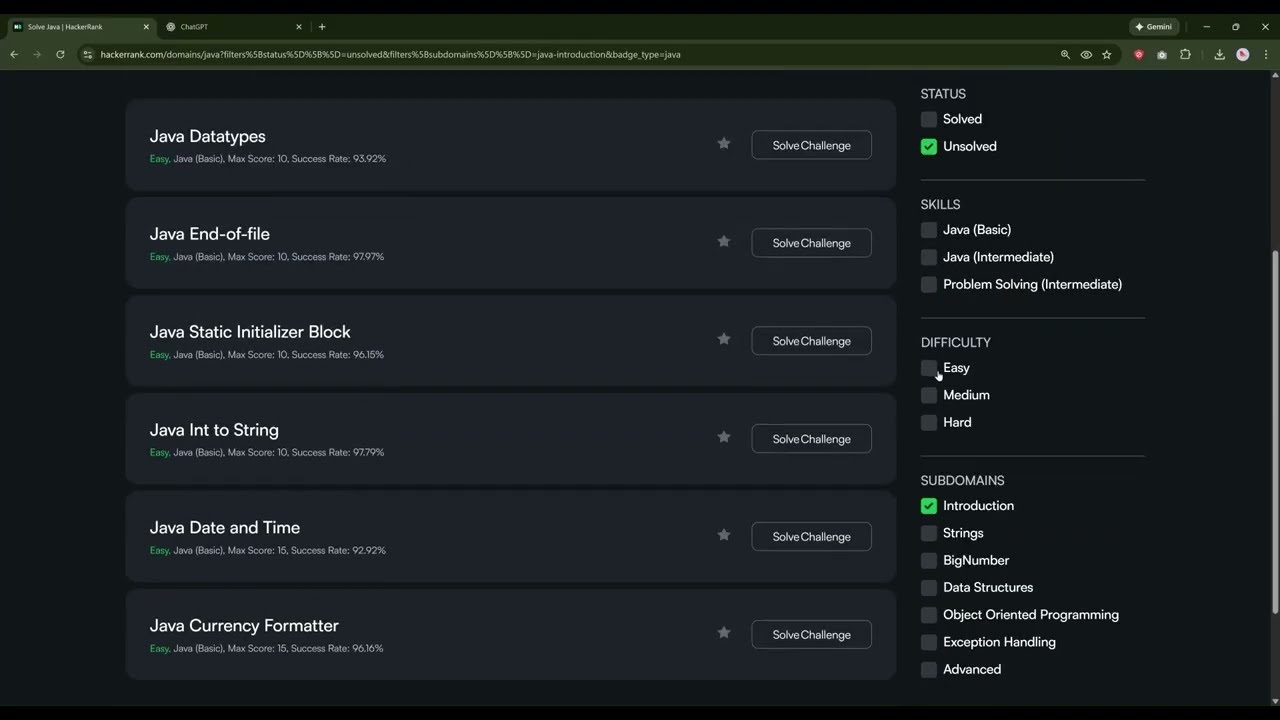Click the page vertical scrollbar

[x=1274, y=430]
